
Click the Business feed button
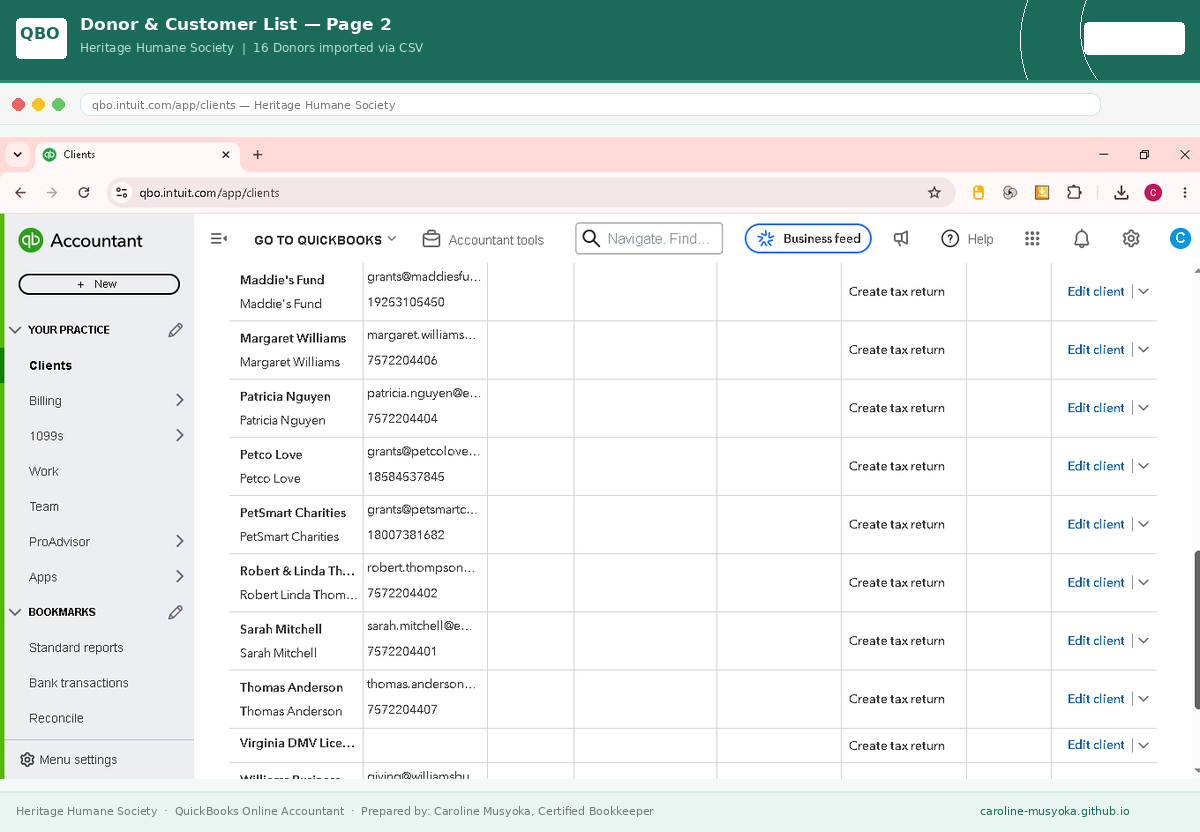(x=808, y=238)
